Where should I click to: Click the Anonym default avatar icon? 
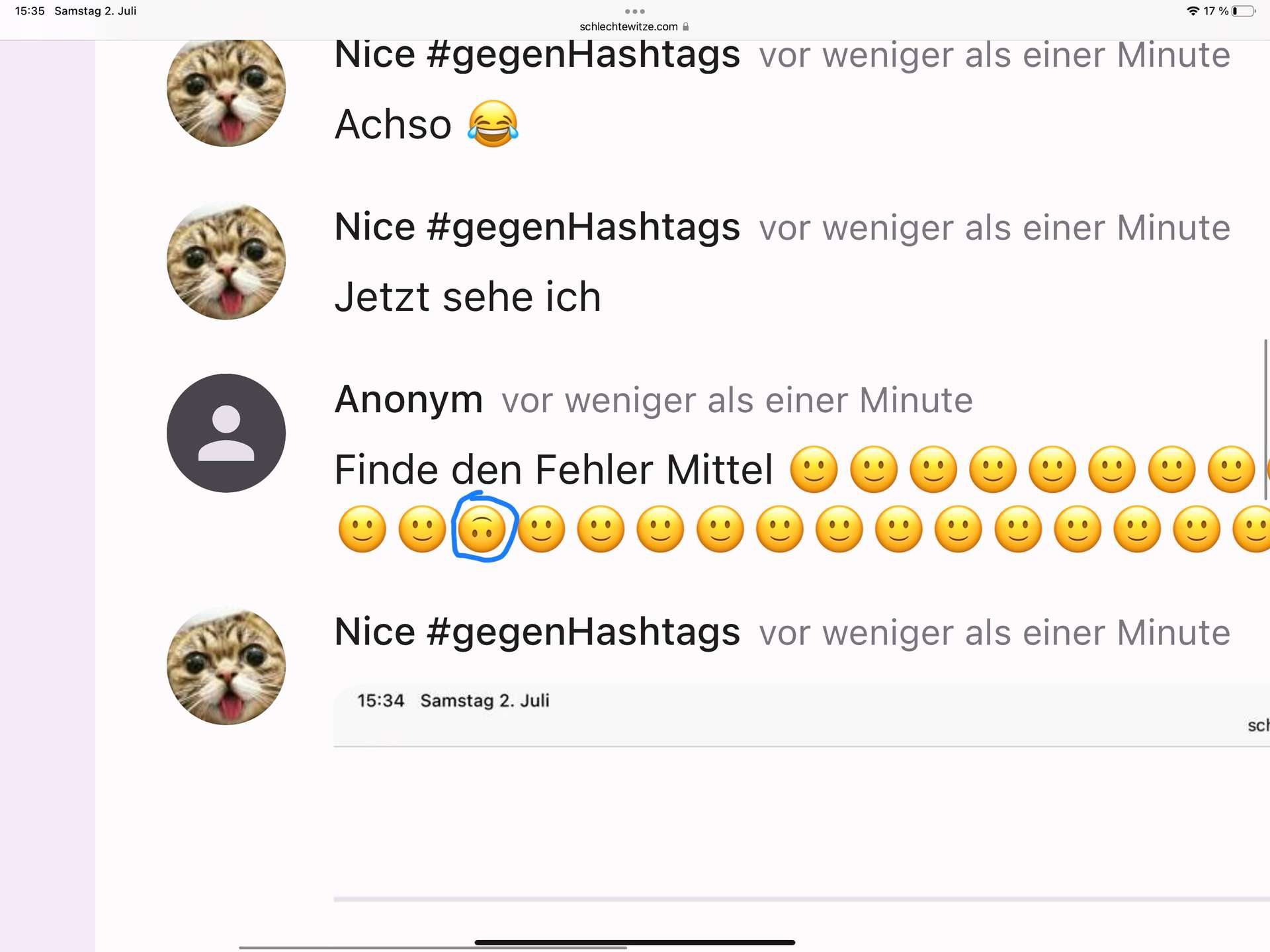[x=226, y=433]
